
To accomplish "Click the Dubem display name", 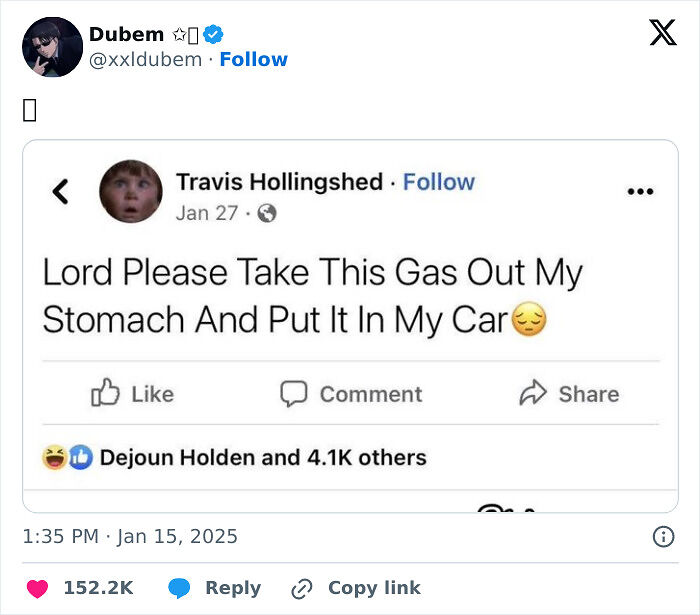I will click(x=126, y=35).
